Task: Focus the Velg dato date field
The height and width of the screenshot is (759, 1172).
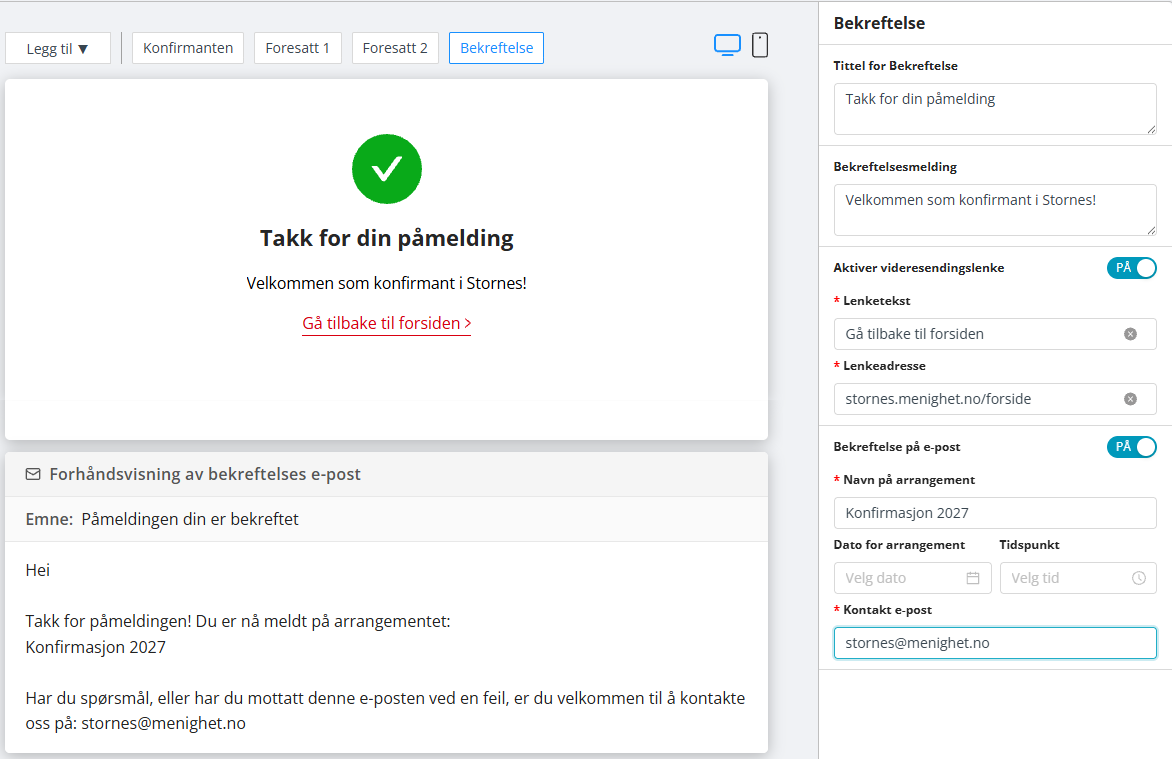Action: [913, 578]
